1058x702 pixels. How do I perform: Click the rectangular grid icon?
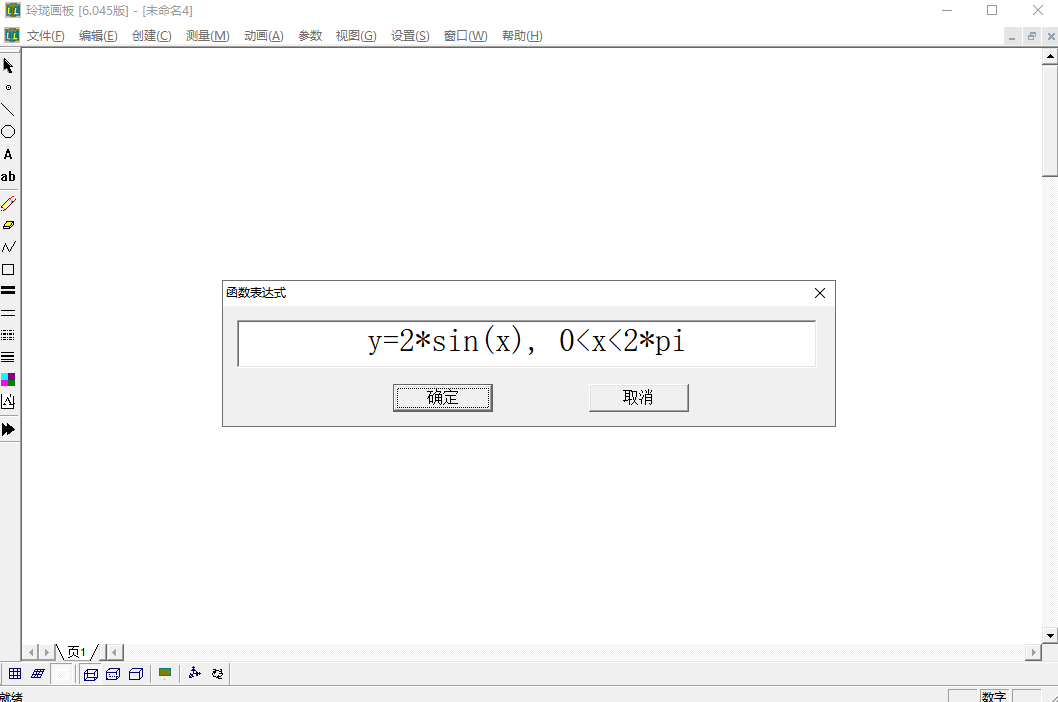point(14,674)
